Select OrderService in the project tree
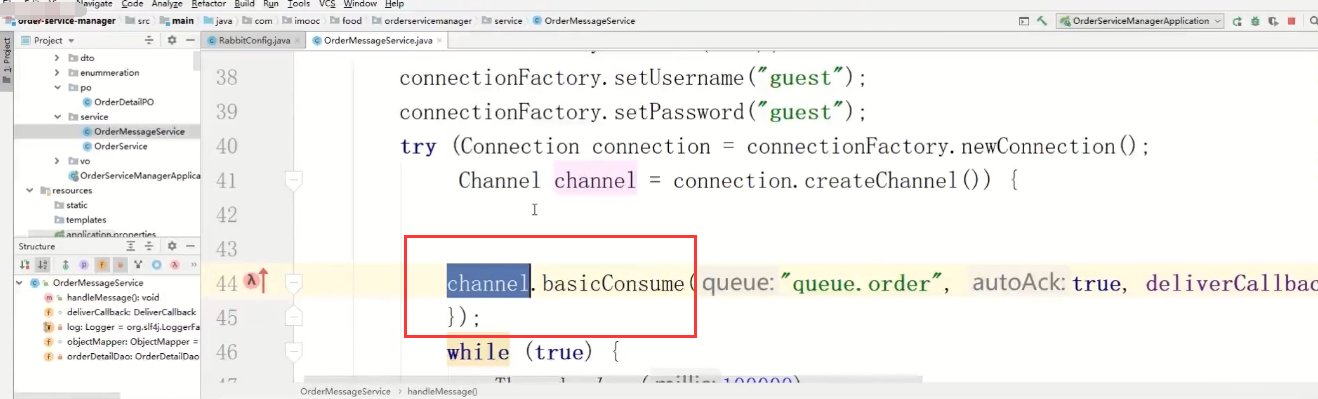The height and width of the screenshot is (399, 1318). click(x=114, y=146)
